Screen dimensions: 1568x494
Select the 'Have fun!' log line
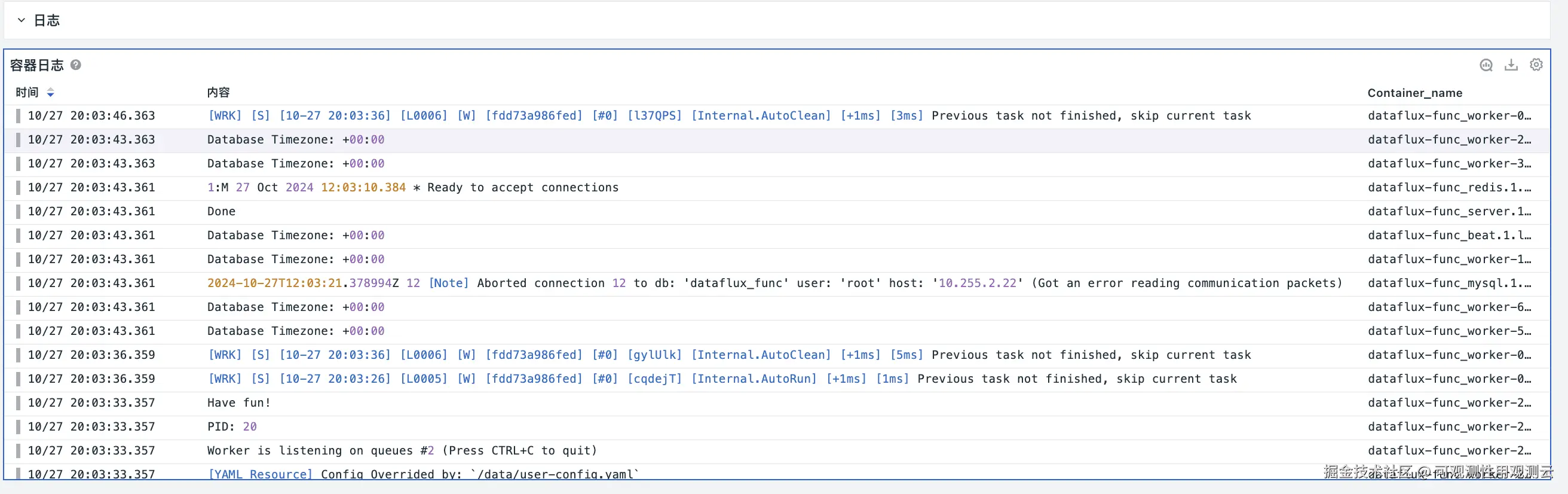click(x=238, y=402)
